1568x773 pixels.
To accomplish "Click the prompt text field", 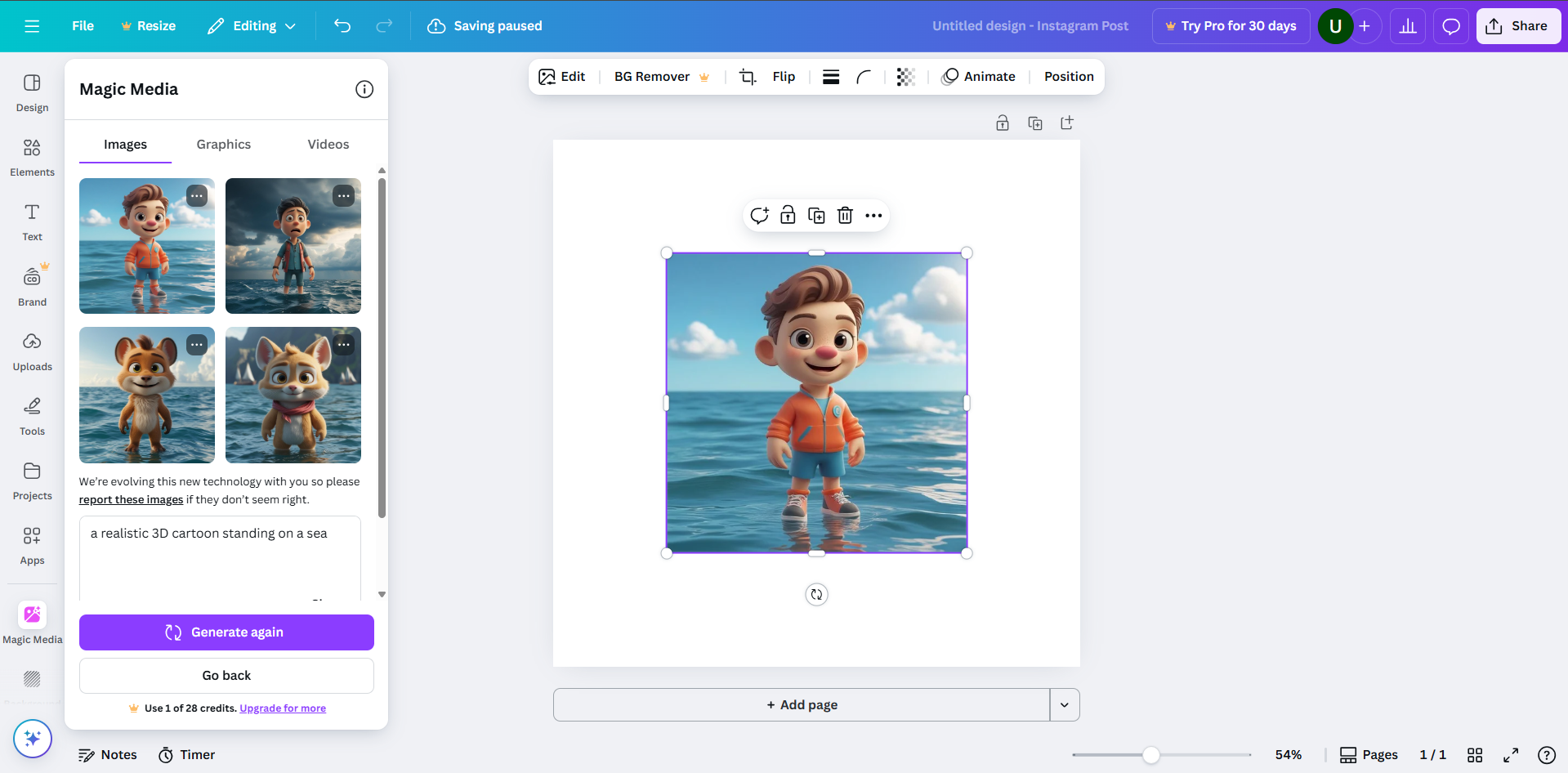I will point(219,539).
